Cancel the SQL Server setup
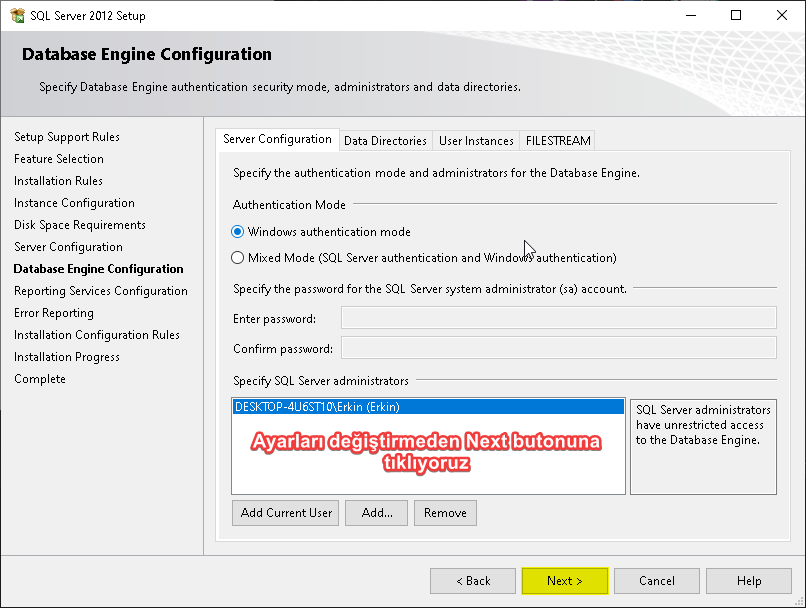806x608 pixels. click(x=656, y=581)
